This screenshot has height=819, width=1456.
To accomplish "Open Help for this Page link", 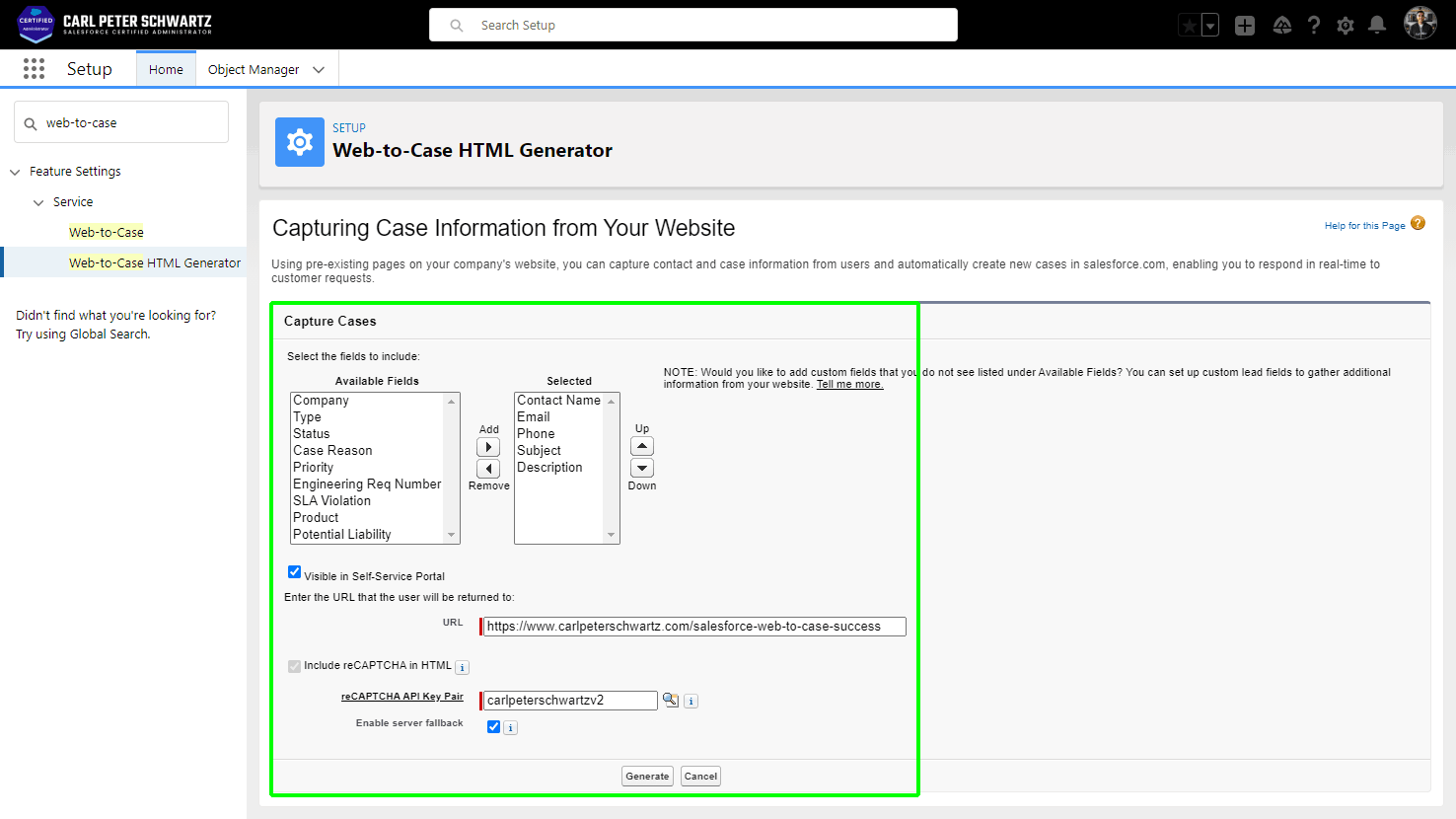I will (x=1364, y=225).
